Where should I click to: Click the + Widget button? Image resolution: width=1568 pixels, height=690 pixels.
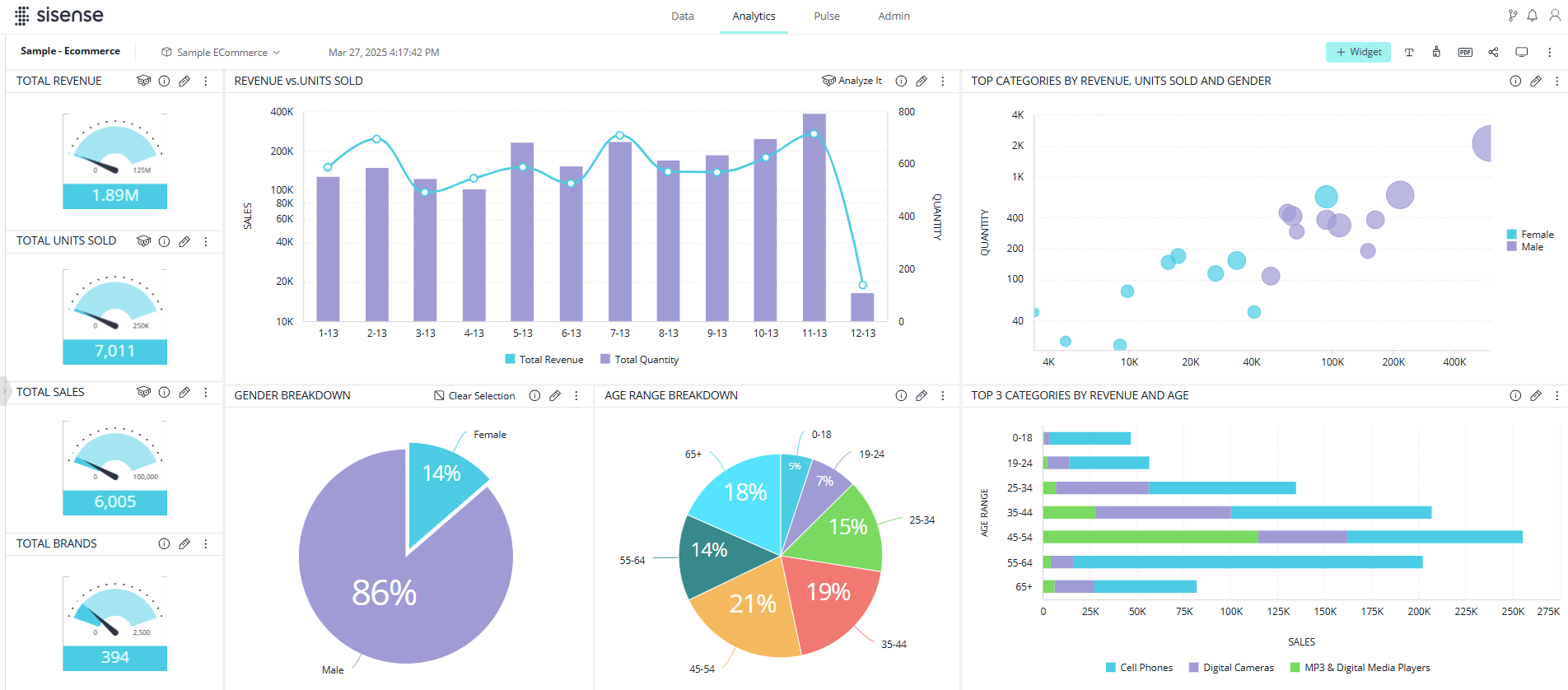(1358, 52)
